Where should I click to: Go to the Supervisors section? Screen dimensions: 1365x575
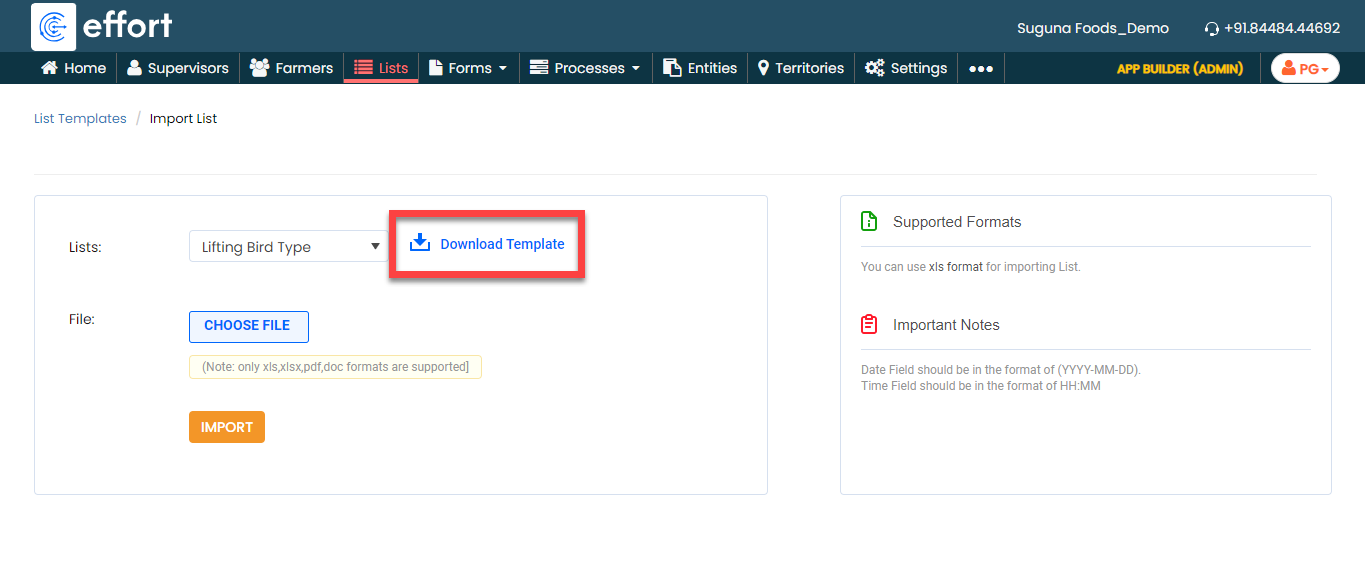(178, 68)
